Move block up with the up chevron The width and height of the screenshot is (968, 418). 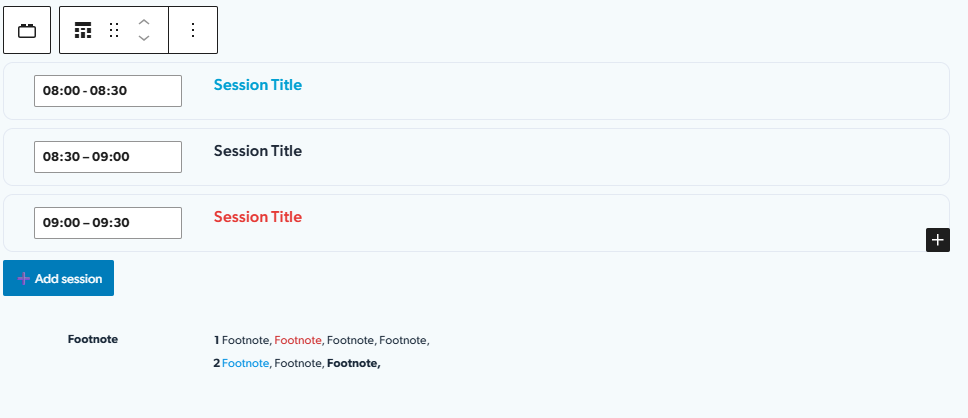point(144,21)
